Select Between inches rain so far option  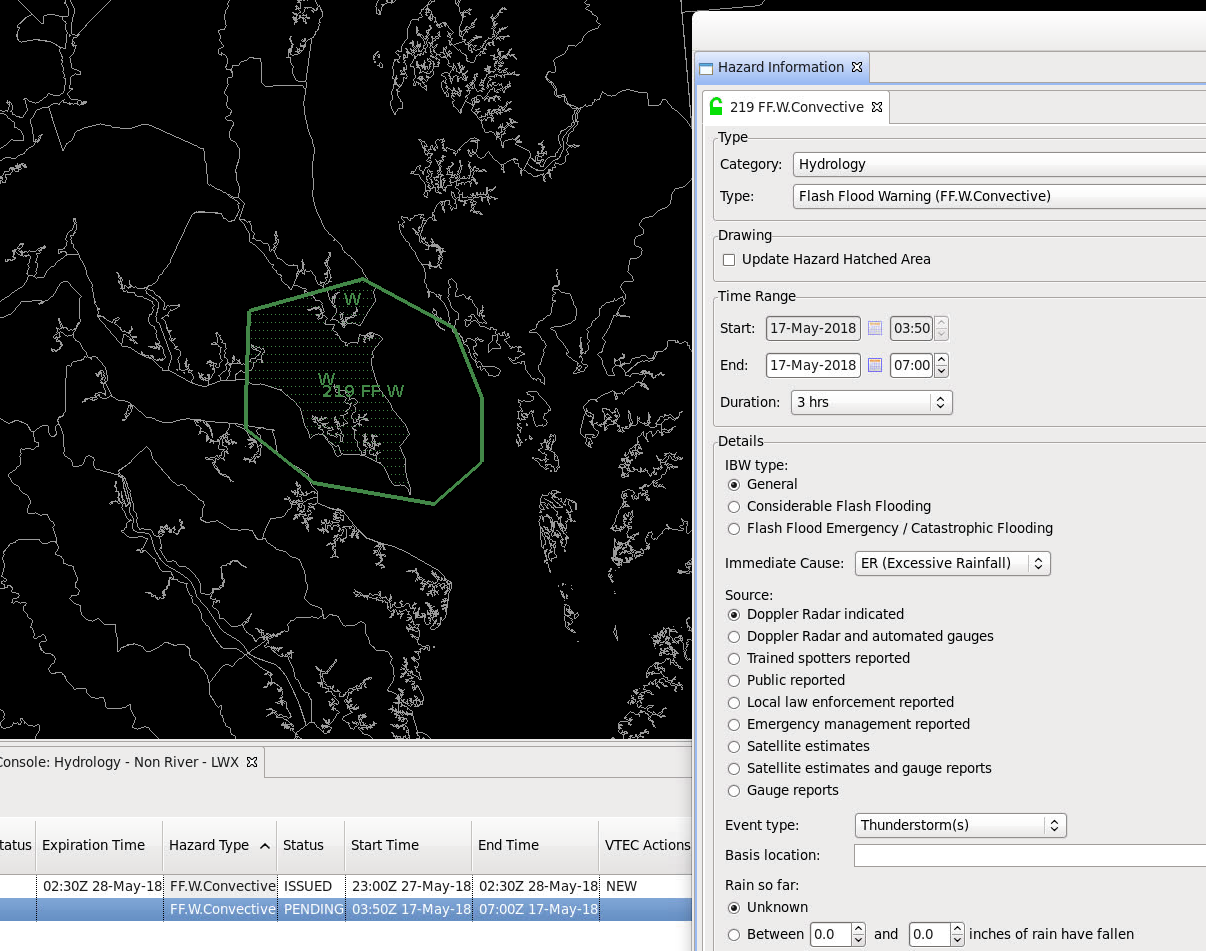coord(734,935)
